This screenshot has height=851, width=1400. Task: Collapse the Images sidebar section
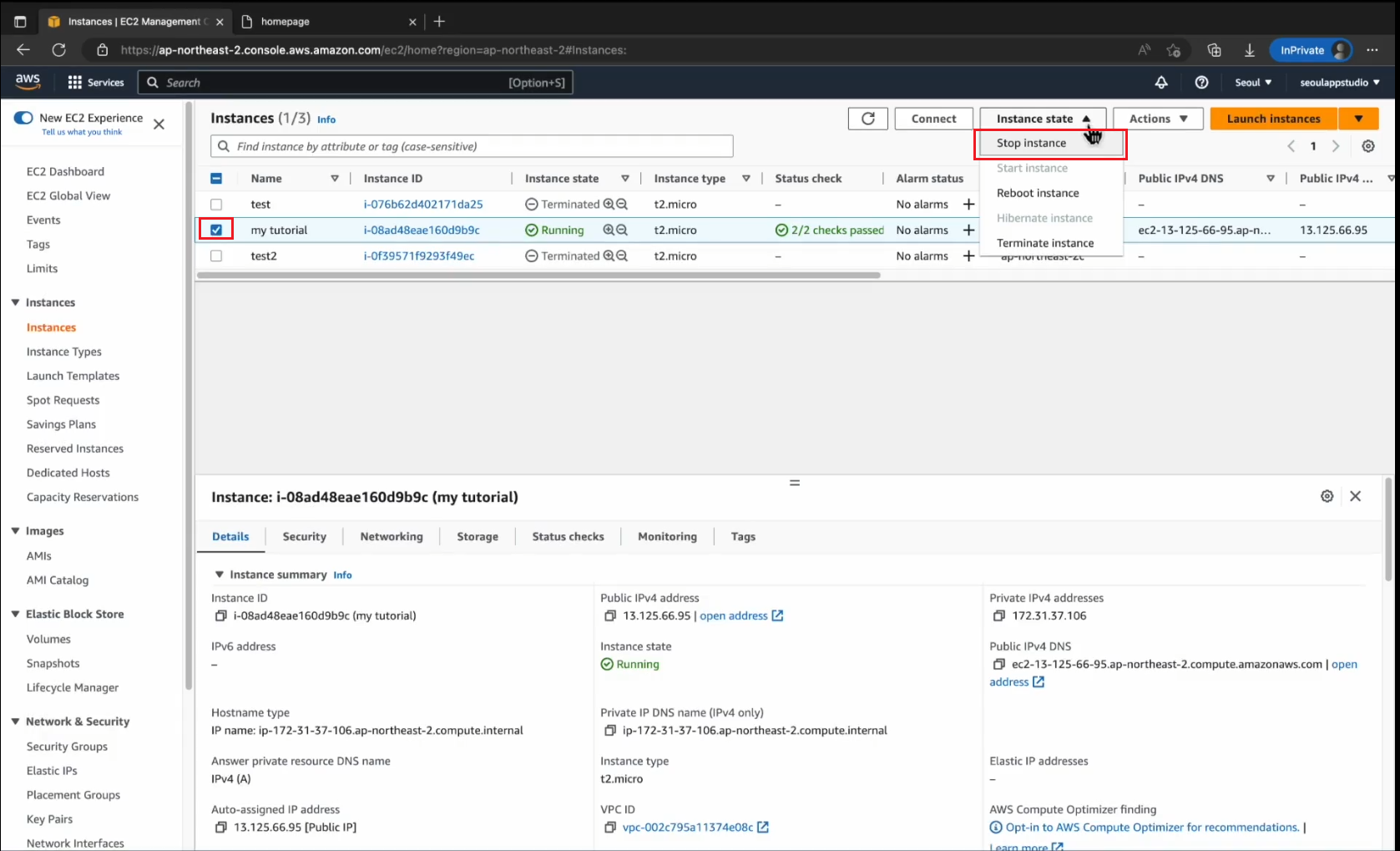pyautogui.click(x=15, y=531)
